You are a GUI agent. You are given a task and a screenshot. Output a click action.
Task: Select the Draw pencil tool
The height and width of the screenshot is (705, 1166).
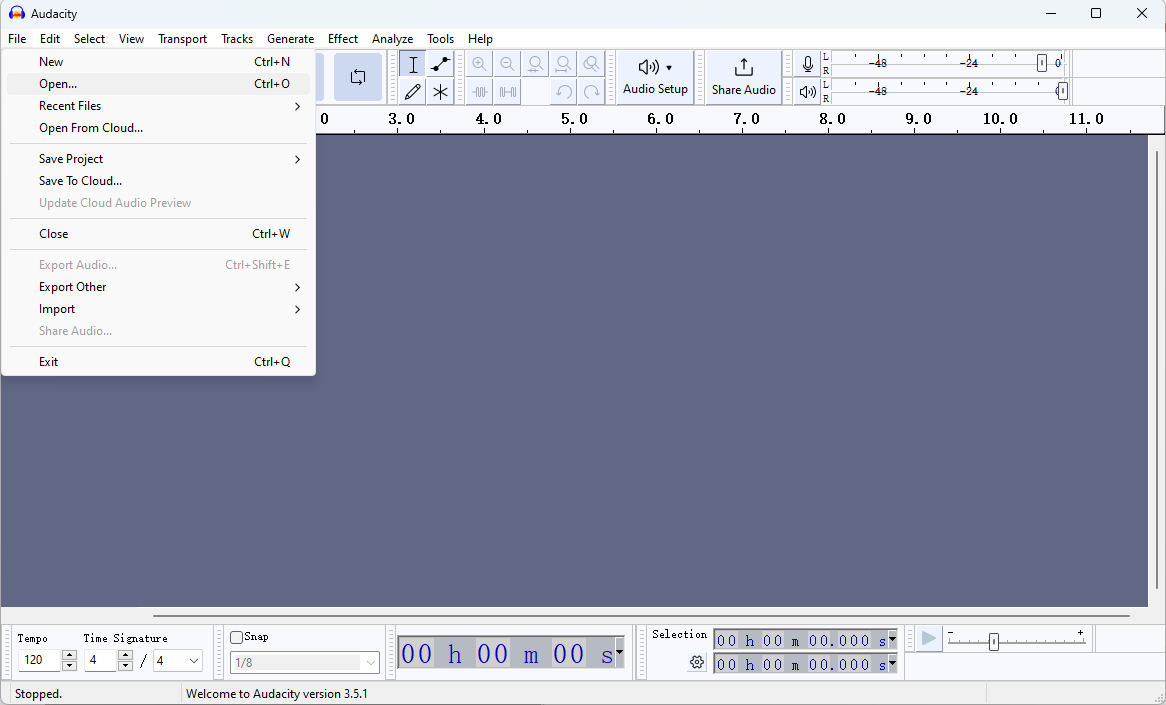[x=413, y=92]
